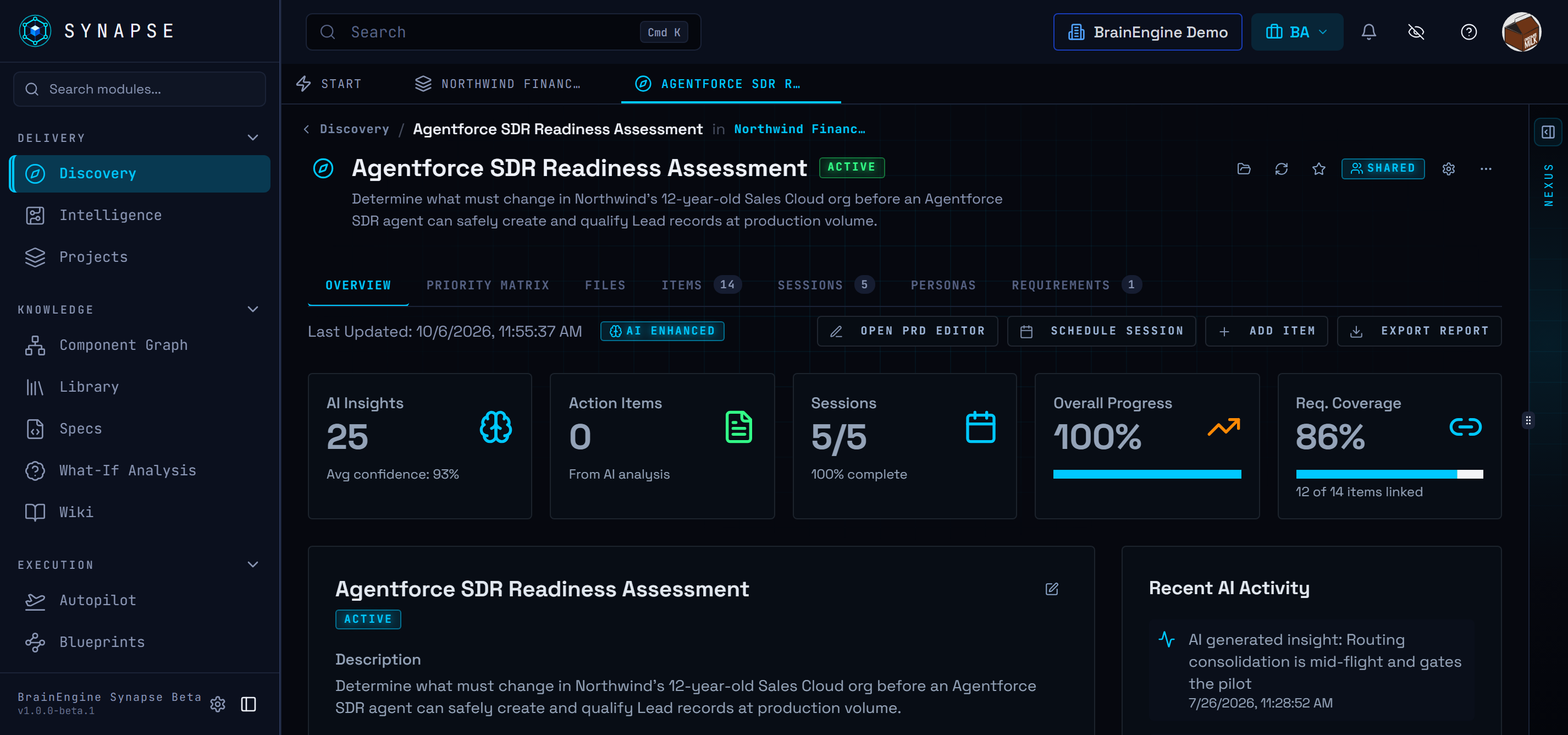Open What-If Analysis

[140, 470]
